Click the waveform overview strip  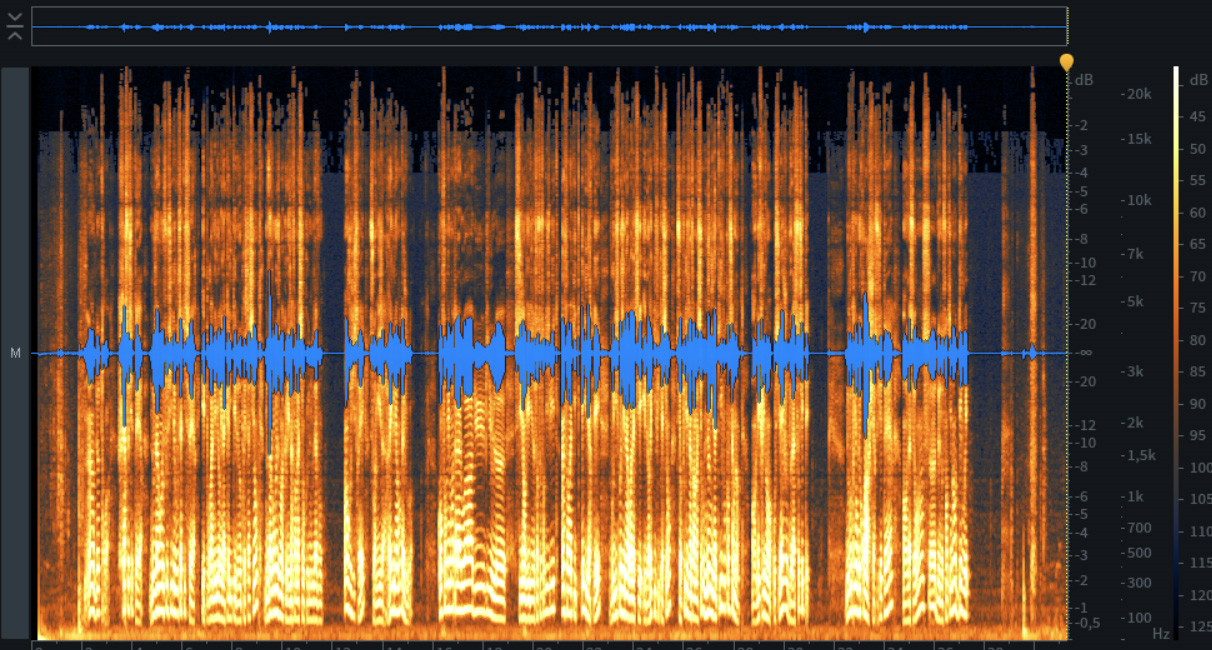(549, 26)
